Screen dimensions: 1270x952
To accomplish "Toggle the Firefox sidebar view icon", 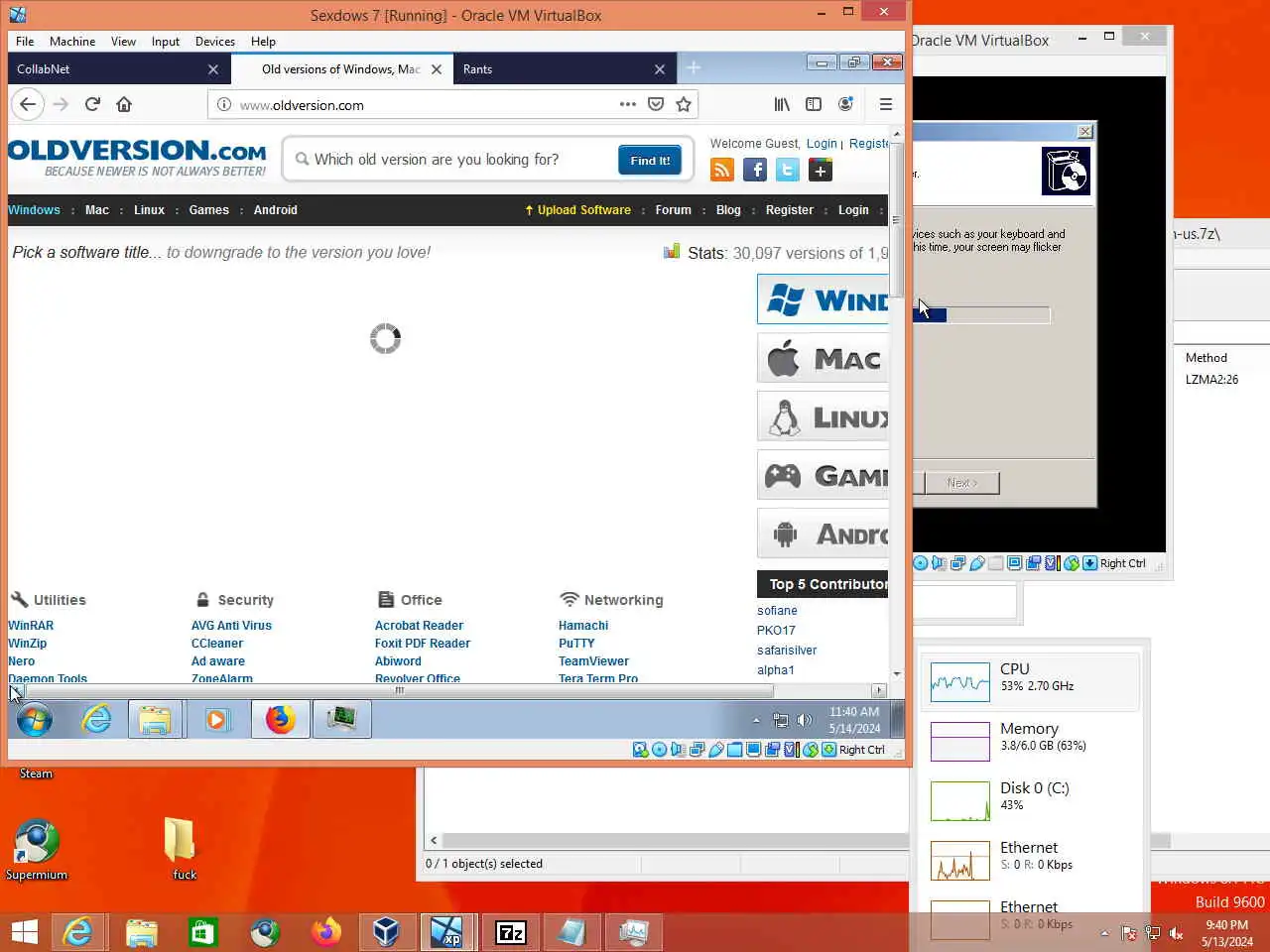I will (x=814, y=104).
